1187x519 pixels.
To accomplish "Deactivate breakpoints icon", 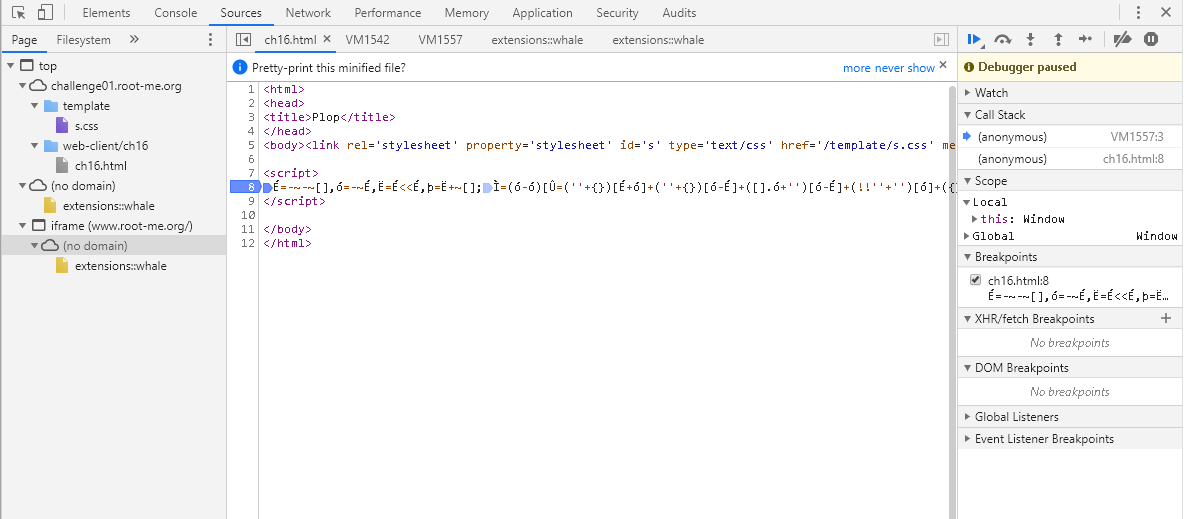I will (x=1123, y=39).
